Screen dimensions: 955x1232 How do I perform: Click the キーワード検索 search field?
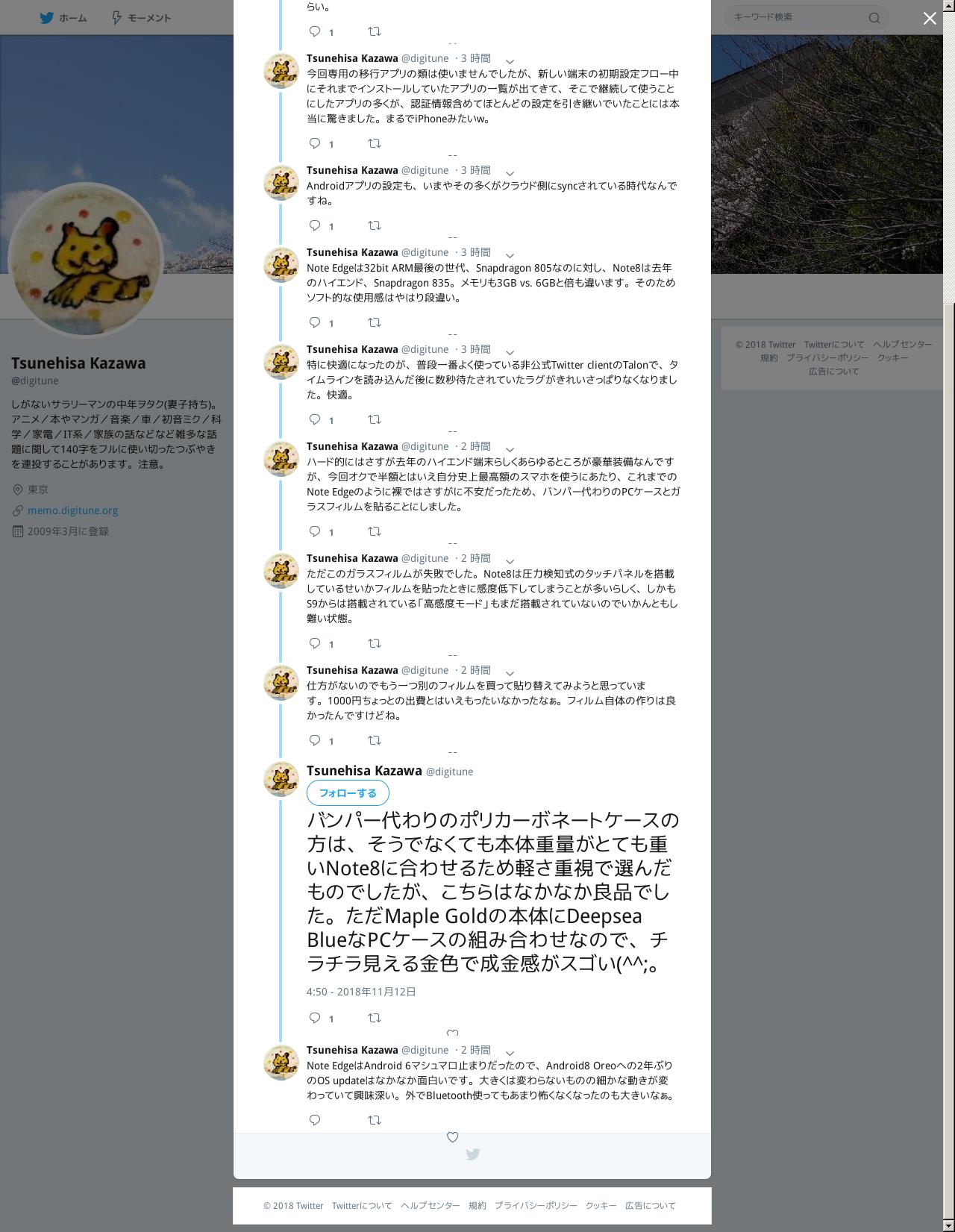[x=806, y=17]
